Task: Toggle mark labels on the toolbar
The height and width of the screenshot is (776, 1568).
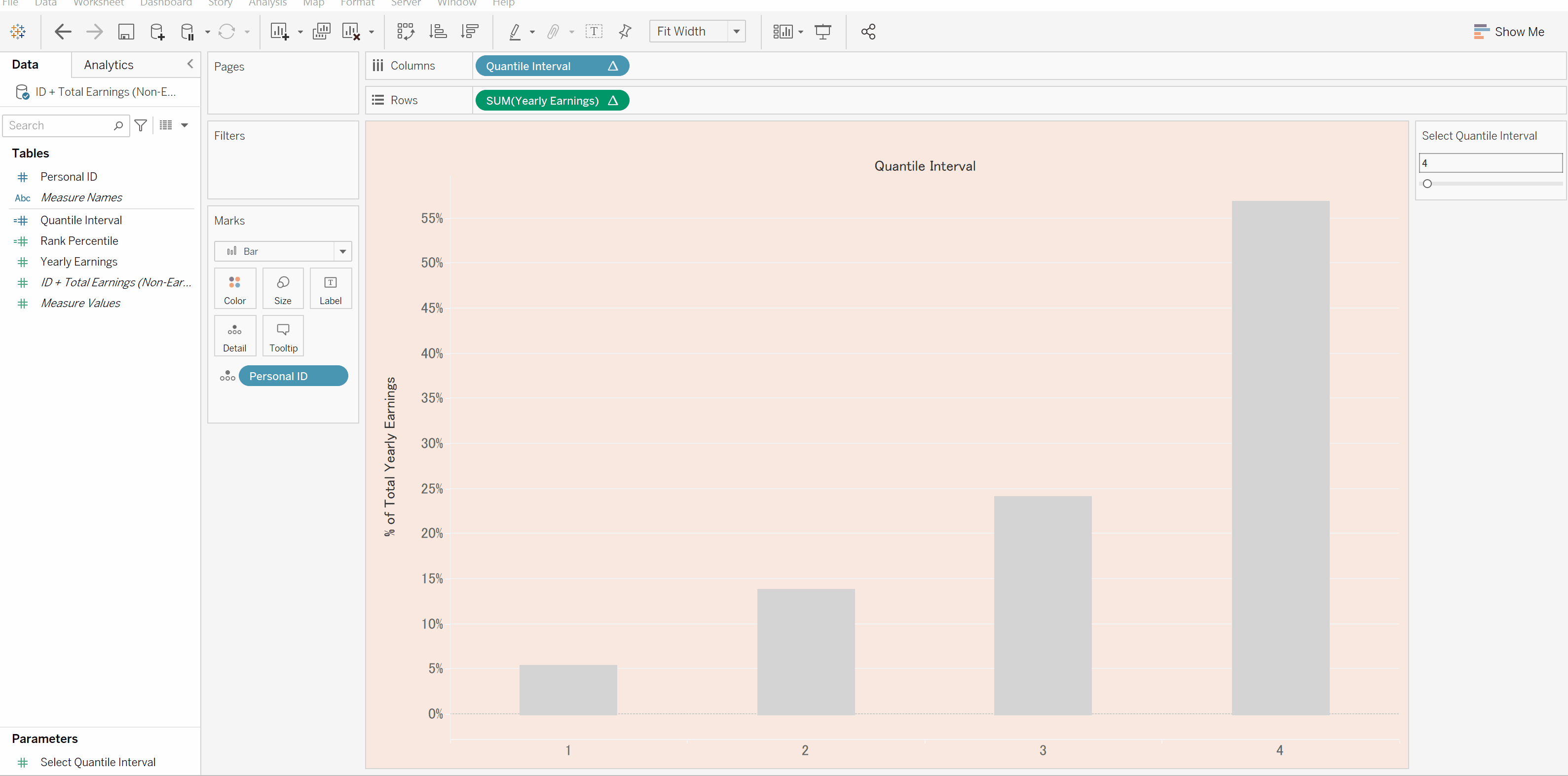Action: point(594,31)
